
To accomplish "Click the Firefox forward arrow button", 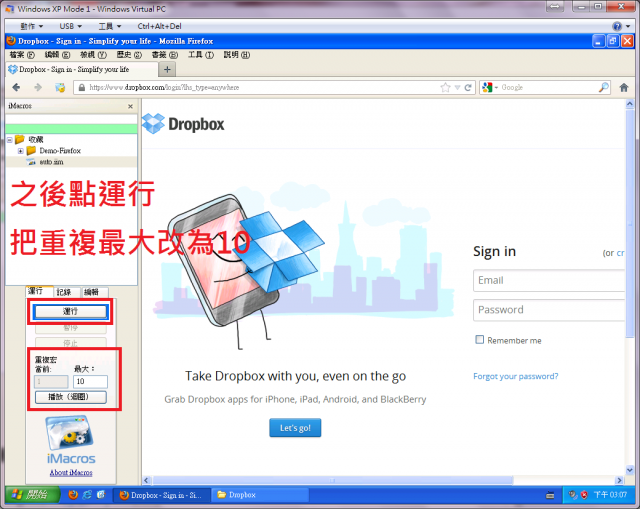I will click(38, 87).
